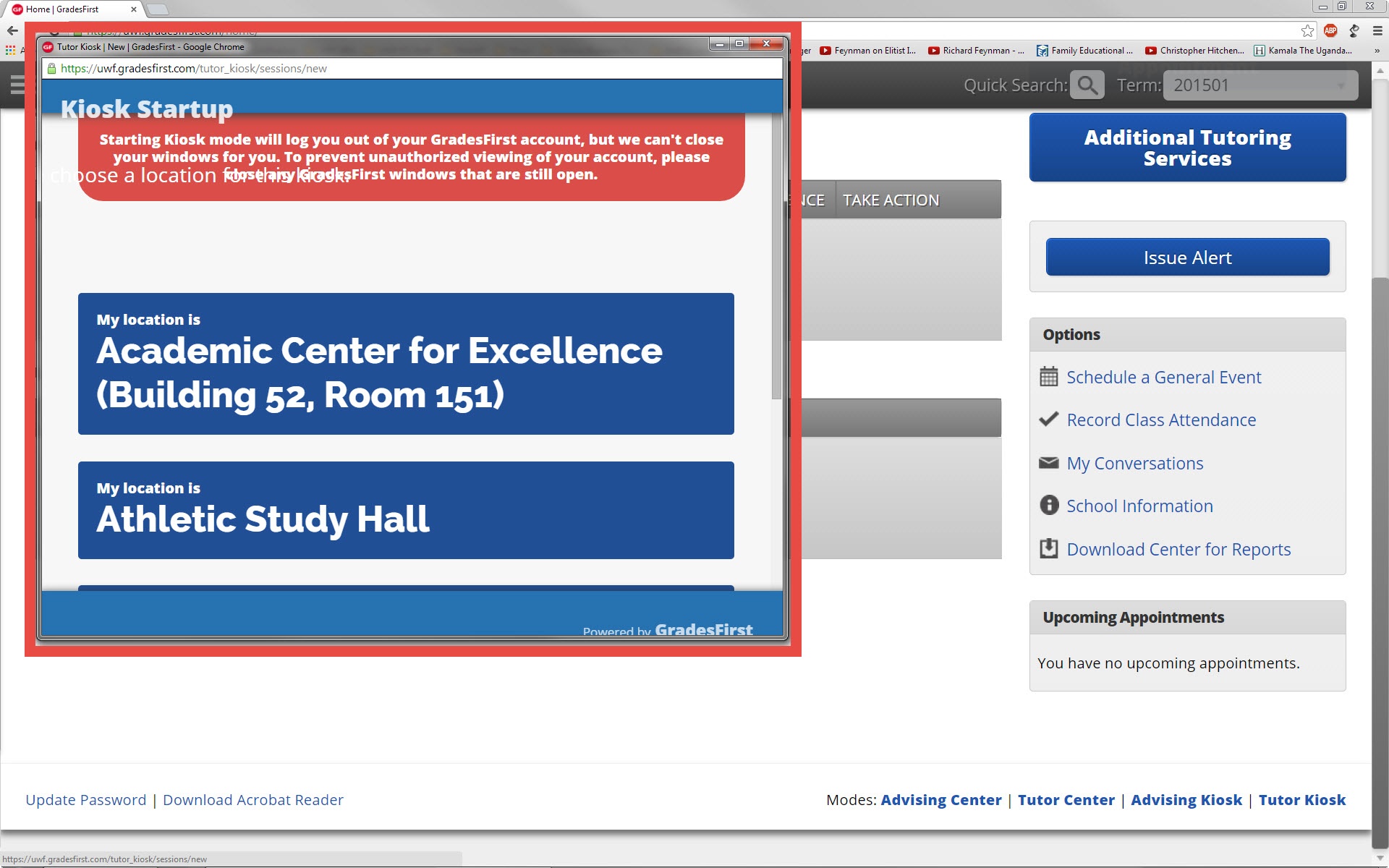Open the Update Password link
This screenshot has width=1389, height=868.
(x=86, y=800)
